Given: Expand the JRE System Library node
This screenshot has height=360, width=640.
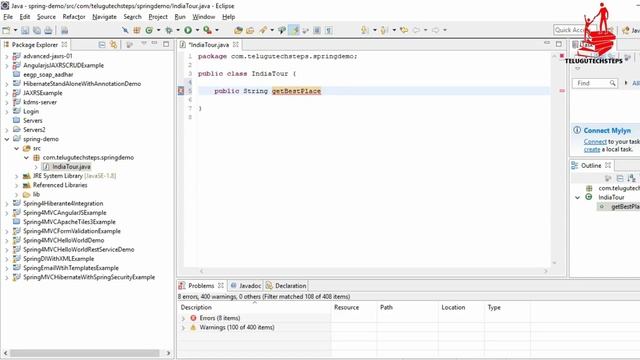Looking at the screenshot, I should click(x=17, y=176).
